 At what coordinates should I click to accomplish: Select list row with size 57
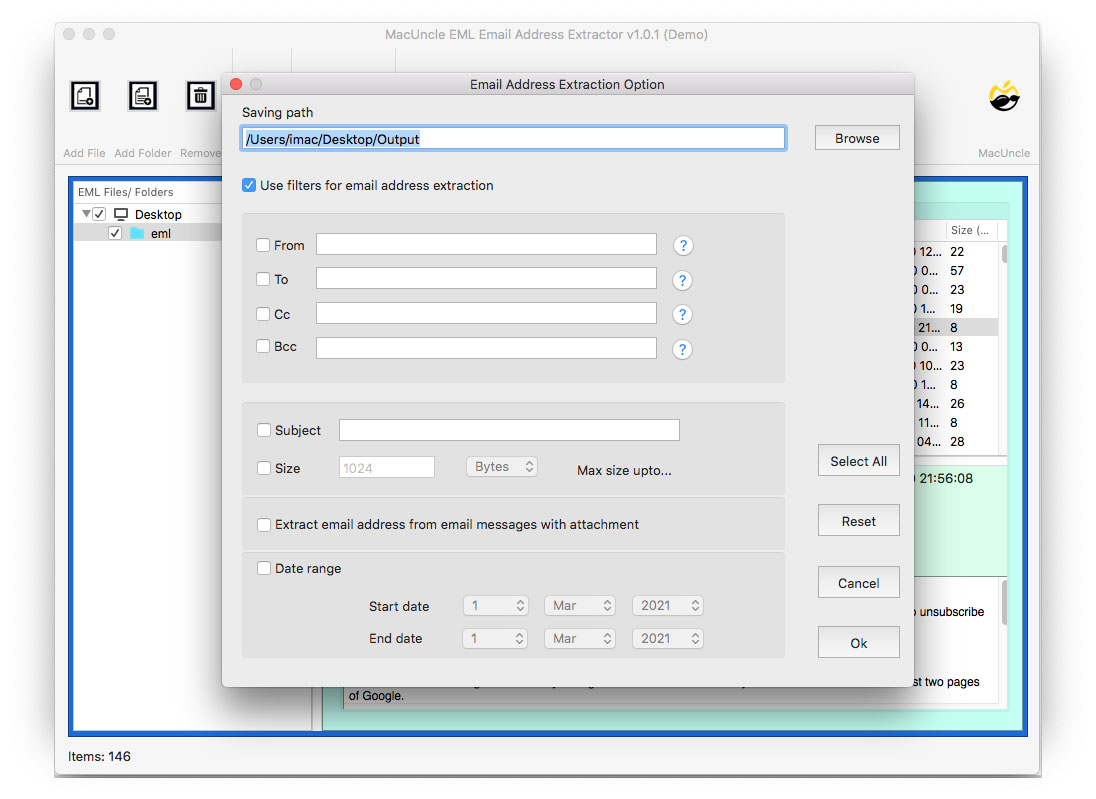pyautogui.click(x=956, y=271)
